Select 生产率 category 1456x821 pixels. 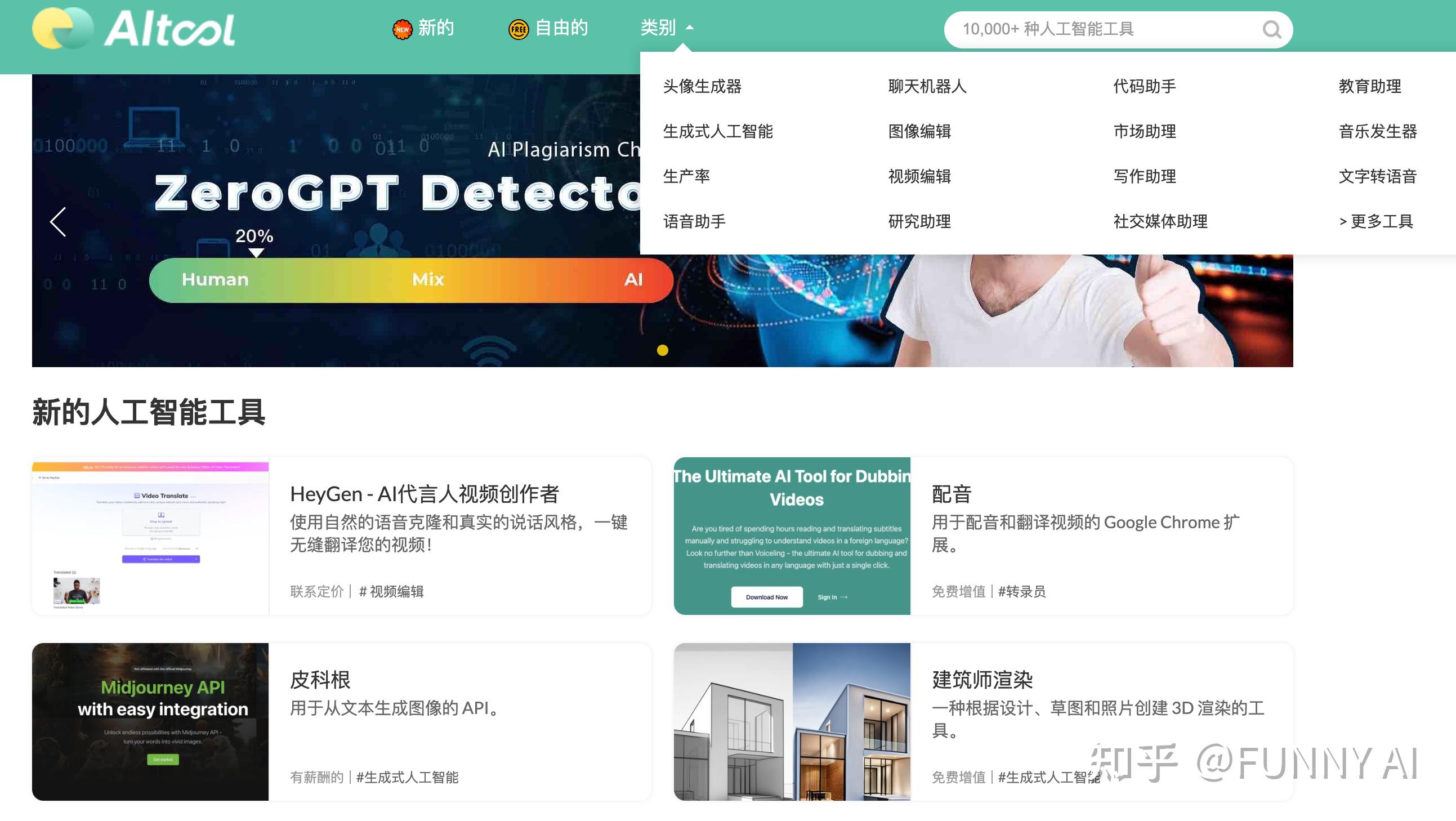click(686, 176)
